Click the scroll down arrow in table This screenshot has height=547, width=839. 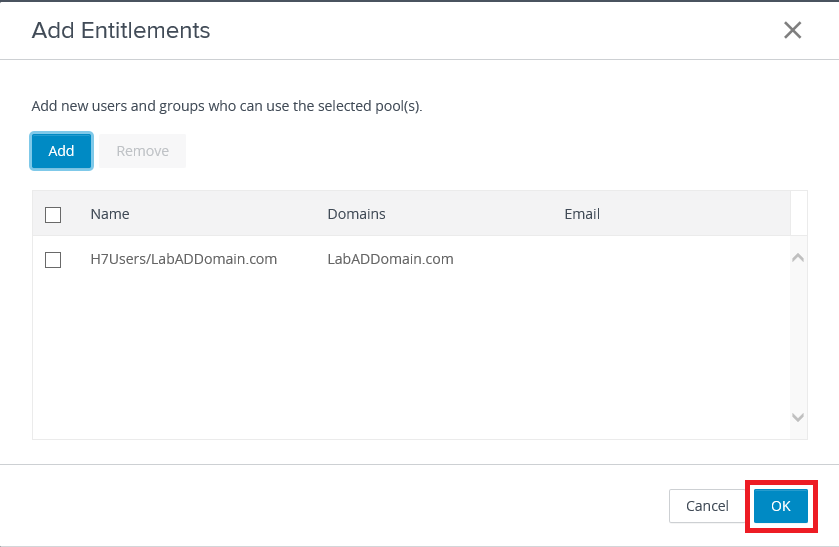798,417
